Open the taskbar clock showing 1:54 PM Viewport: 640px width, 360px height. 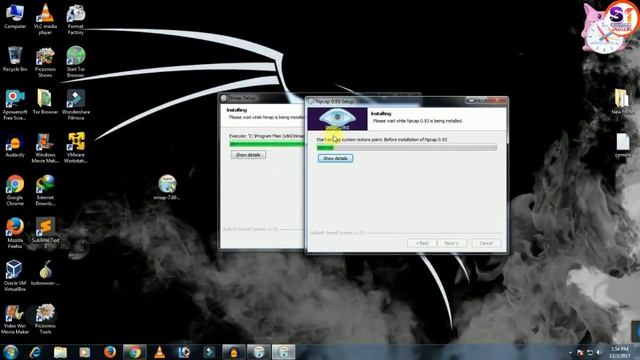coord(620,352)
